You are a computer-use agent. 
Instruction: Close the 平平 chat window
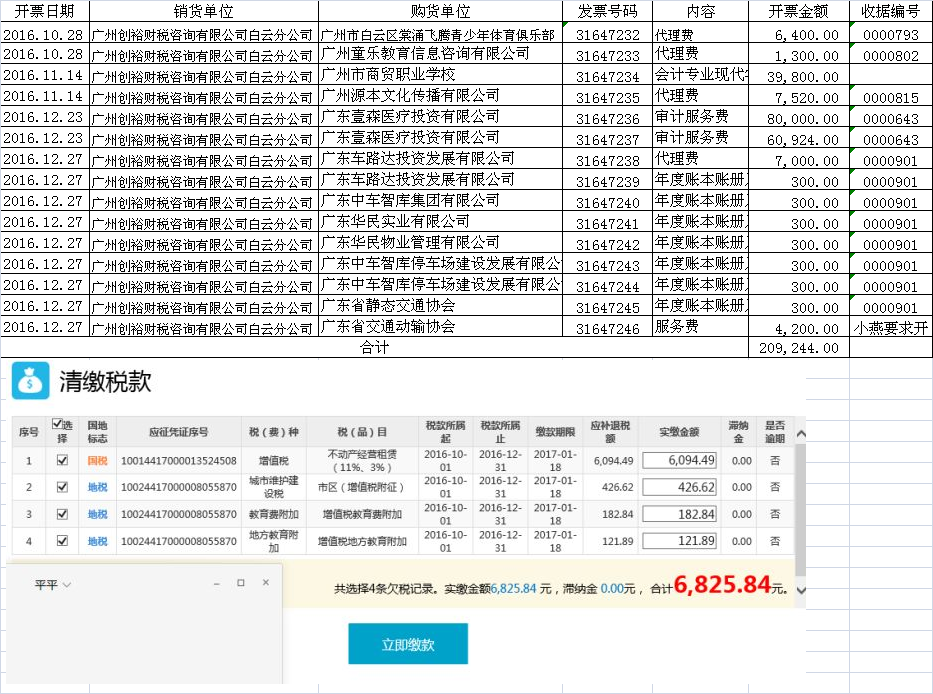click(265, 582)
